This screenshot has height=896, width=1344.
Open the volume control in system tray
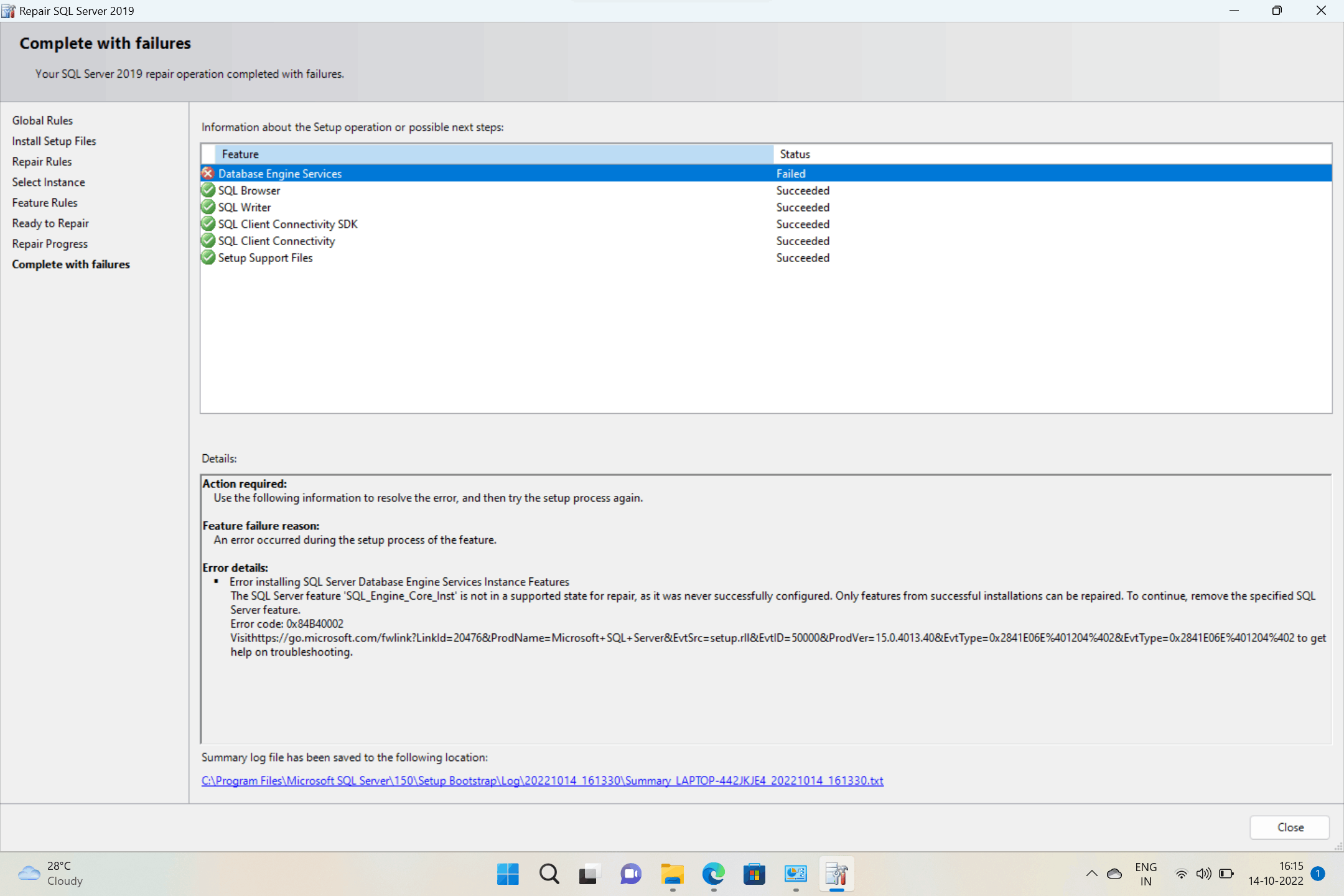pos(1203,874)
